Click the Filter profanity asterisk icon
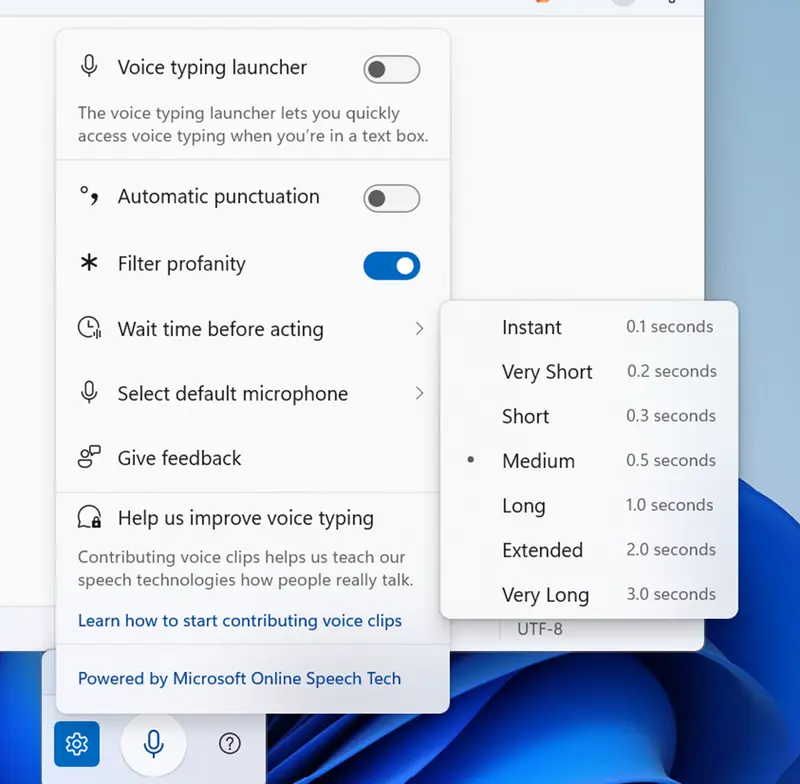Viewport: 800px width, 784px height. [x=90, y=264]
